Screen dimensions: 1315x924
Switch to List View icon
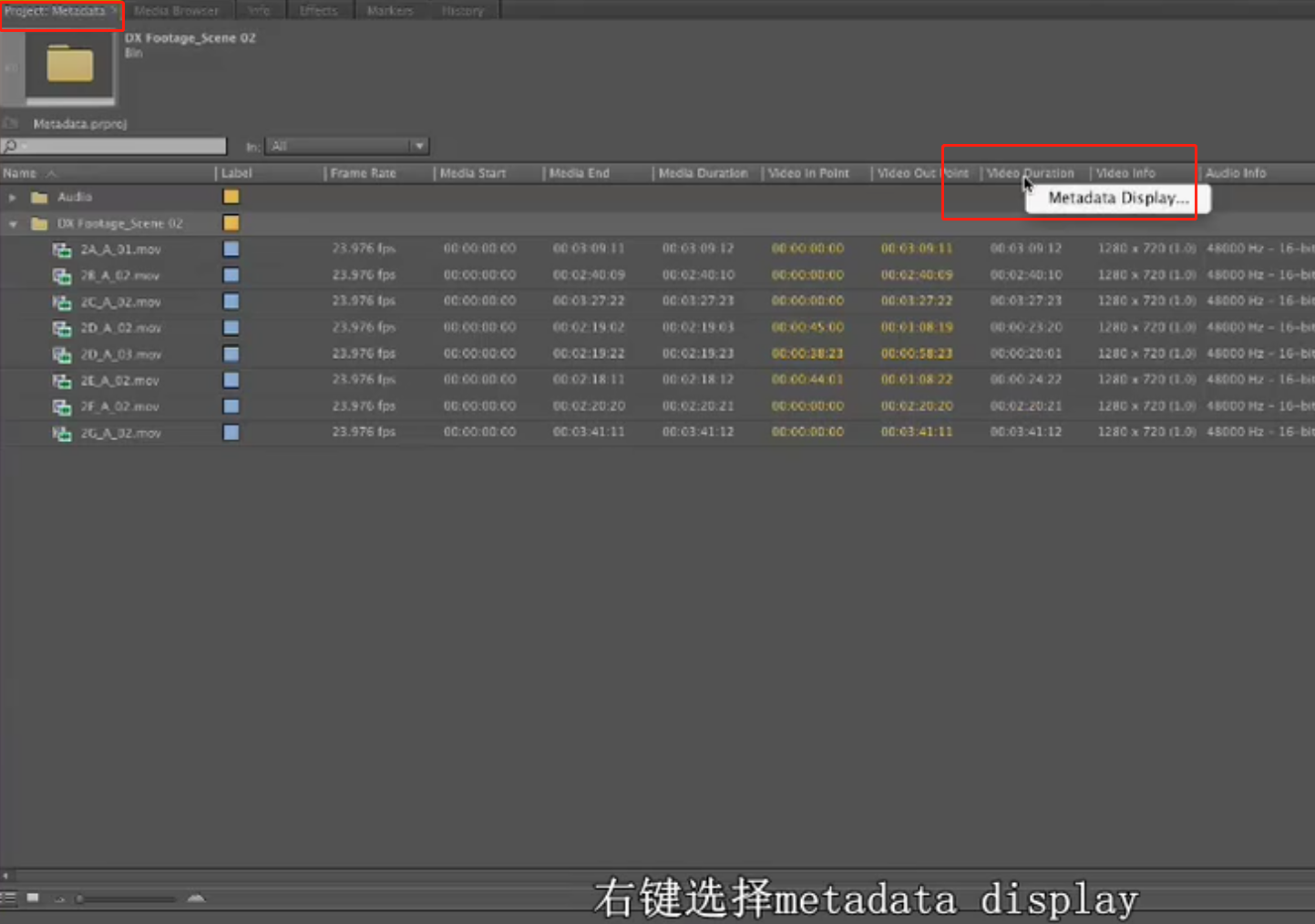click(9, 898)
